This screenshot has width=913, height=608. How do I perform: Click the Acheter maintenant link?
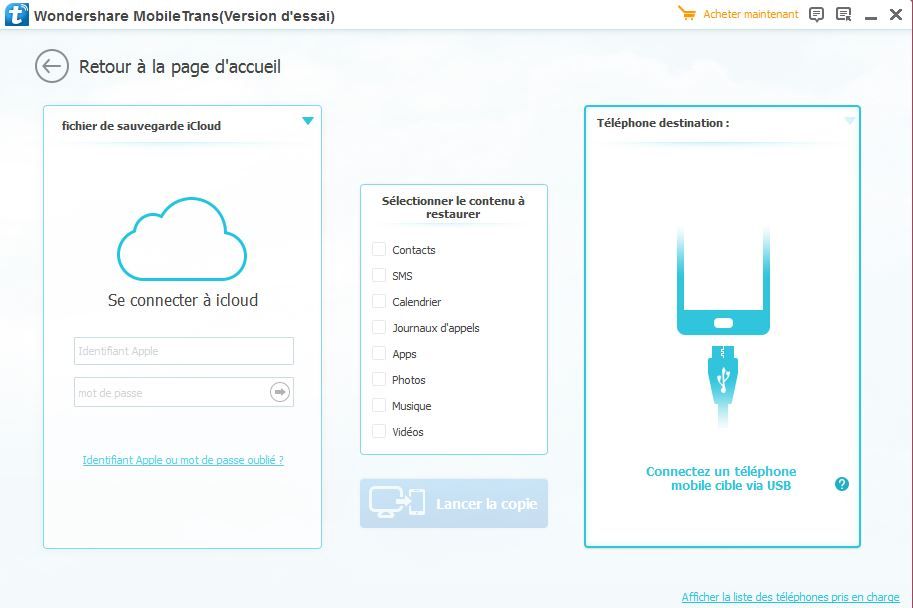point(750,14)
